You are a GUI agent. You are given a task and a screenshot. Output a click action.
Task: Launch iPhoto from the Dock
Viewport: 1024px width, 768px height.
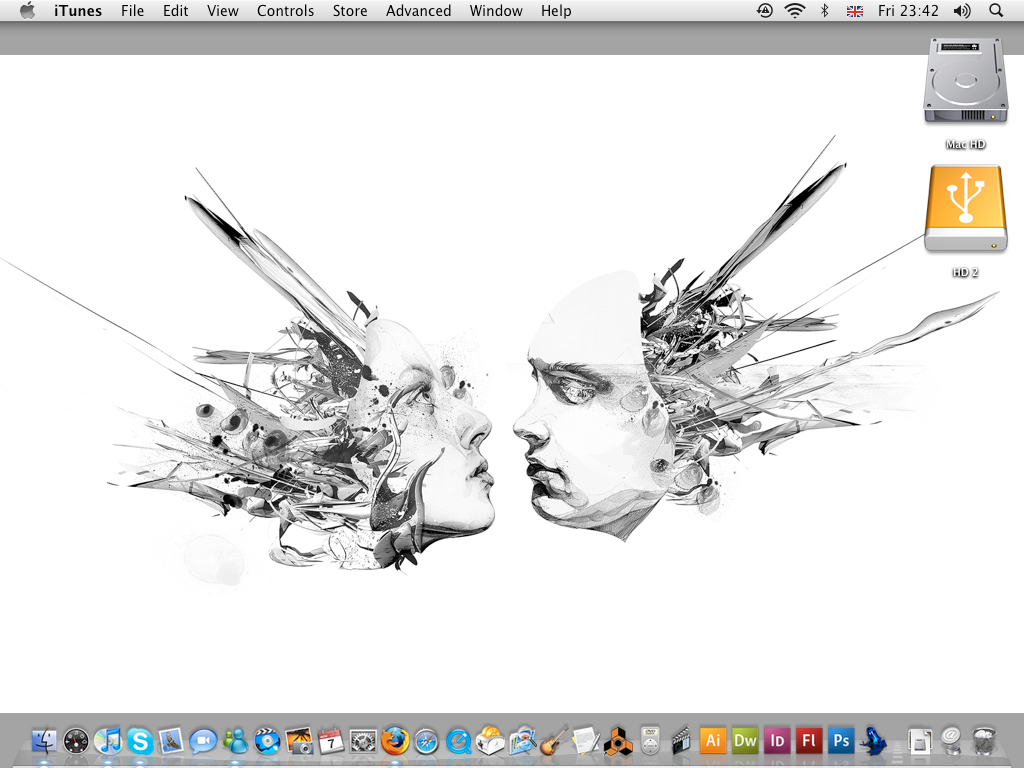299,741
